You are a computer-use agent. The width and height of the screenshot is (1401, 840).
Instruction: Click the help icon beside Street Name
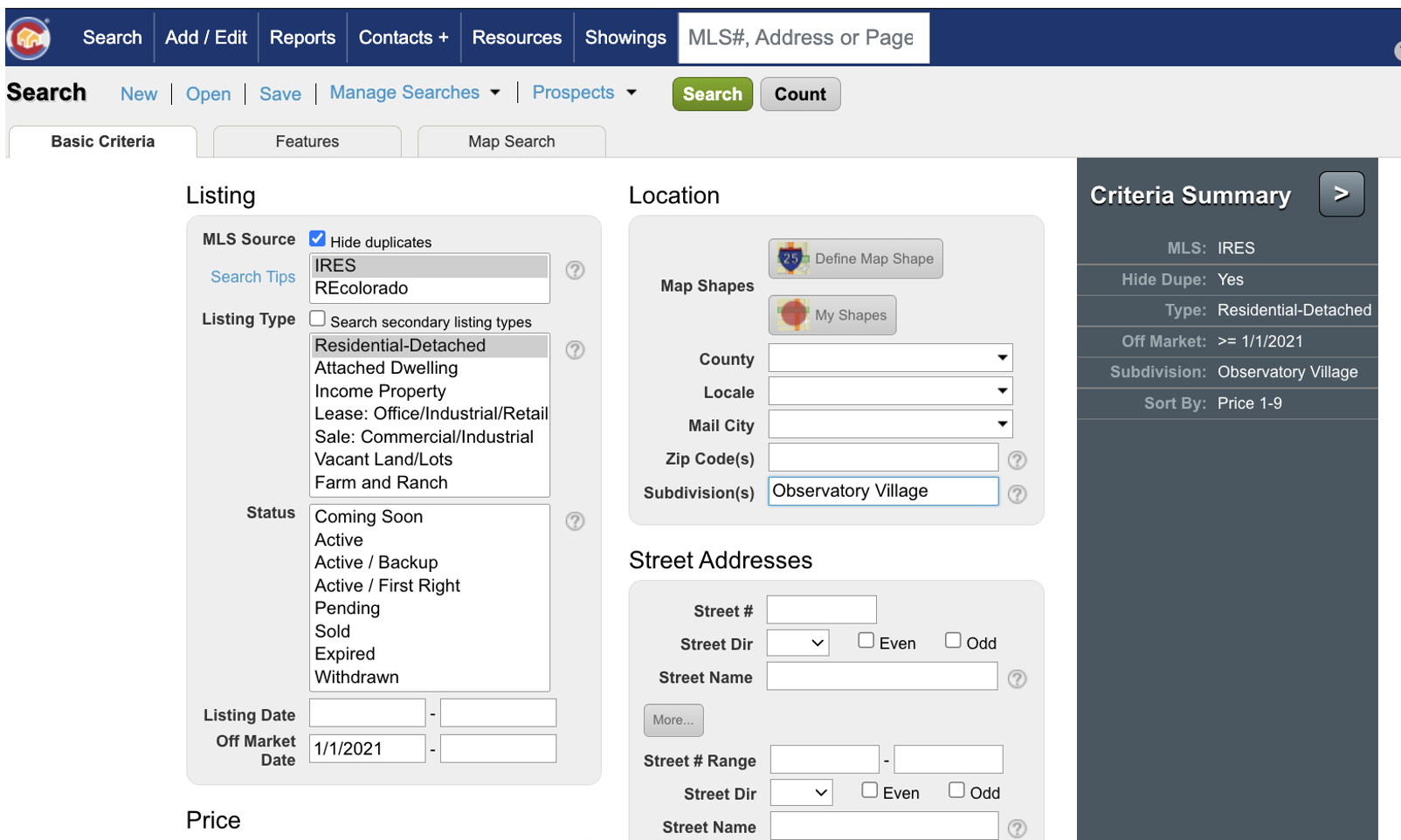tap(1017, 677)
